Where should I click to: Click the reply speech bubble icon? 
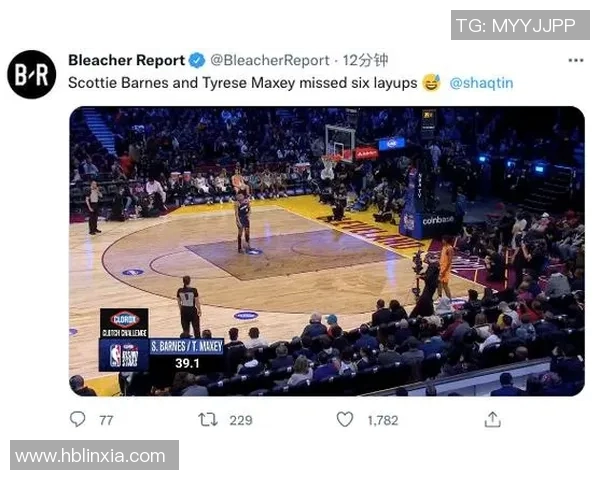pos(78,419)
